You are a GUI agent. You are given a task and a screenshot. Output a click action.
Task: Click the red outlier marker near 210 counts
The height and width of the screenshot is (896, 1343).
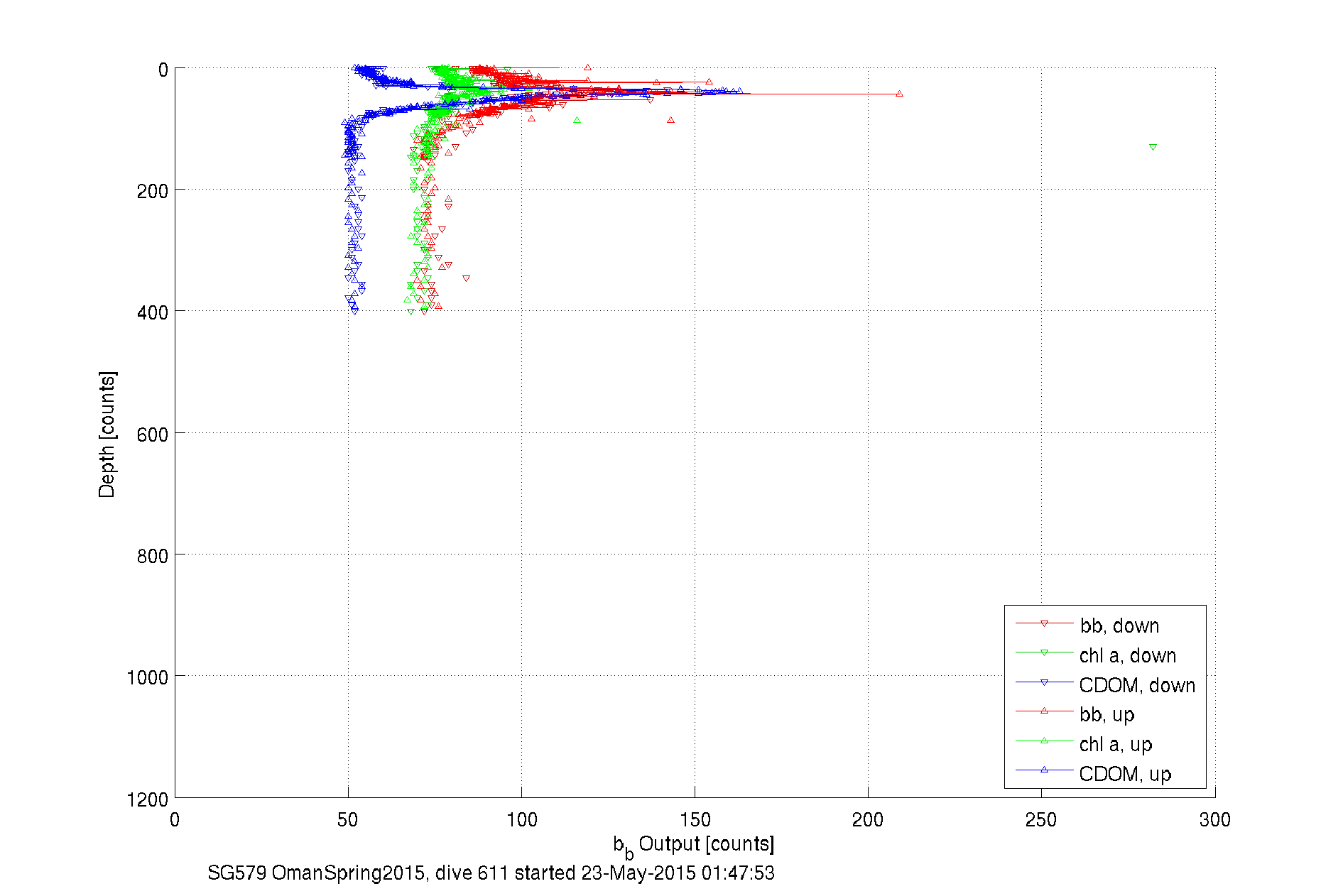tap(899, 94)
